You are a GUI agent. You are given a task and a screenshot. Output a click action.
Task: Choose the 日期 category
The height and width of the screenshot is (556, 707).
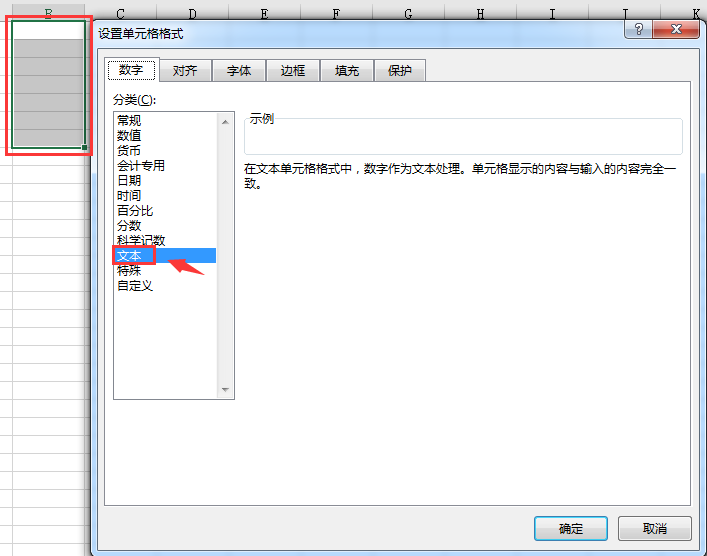tap(129, 180)
